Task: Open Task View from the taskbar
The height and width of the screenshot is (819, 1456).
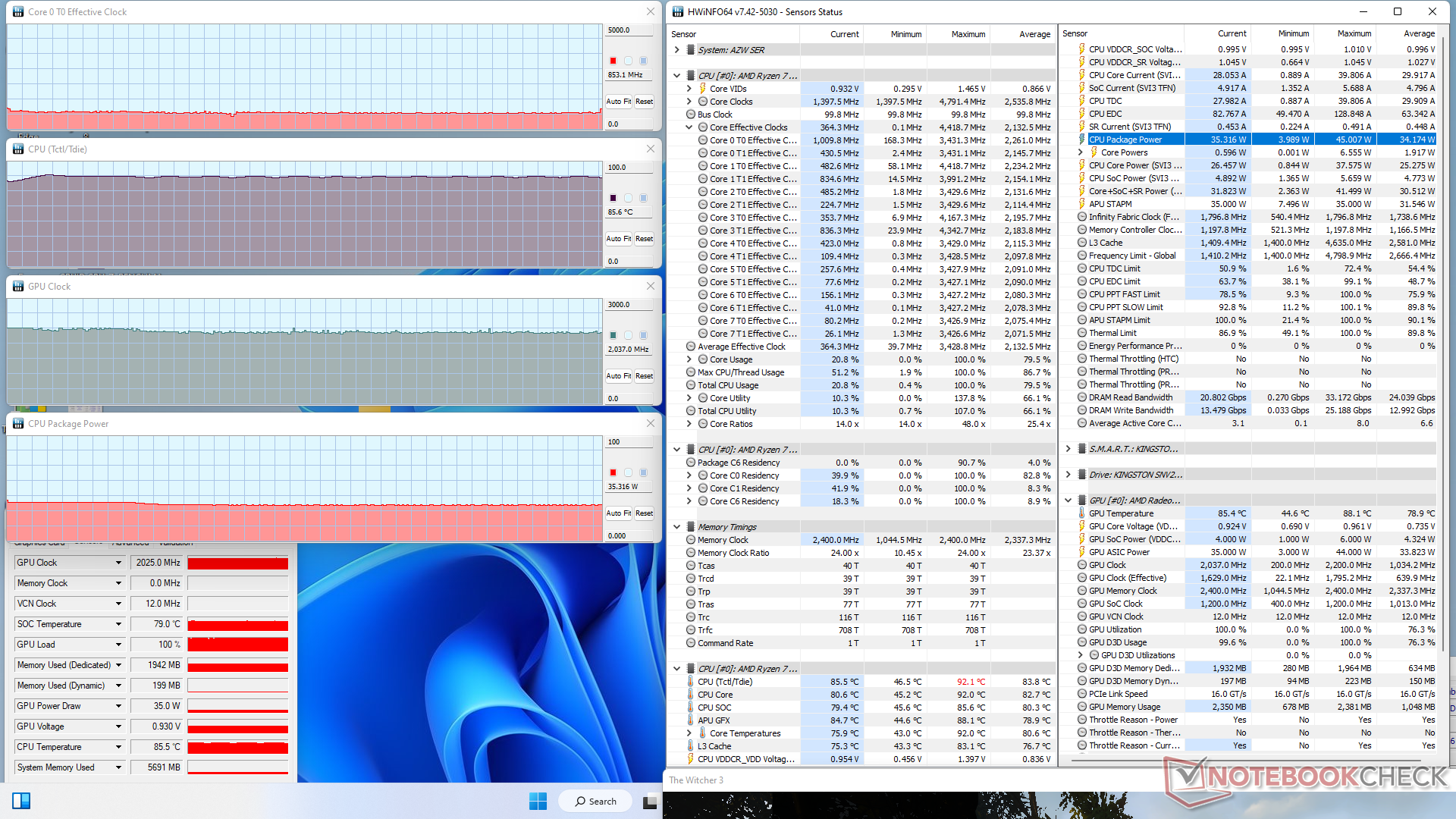Action: click(x=650, y=802)
